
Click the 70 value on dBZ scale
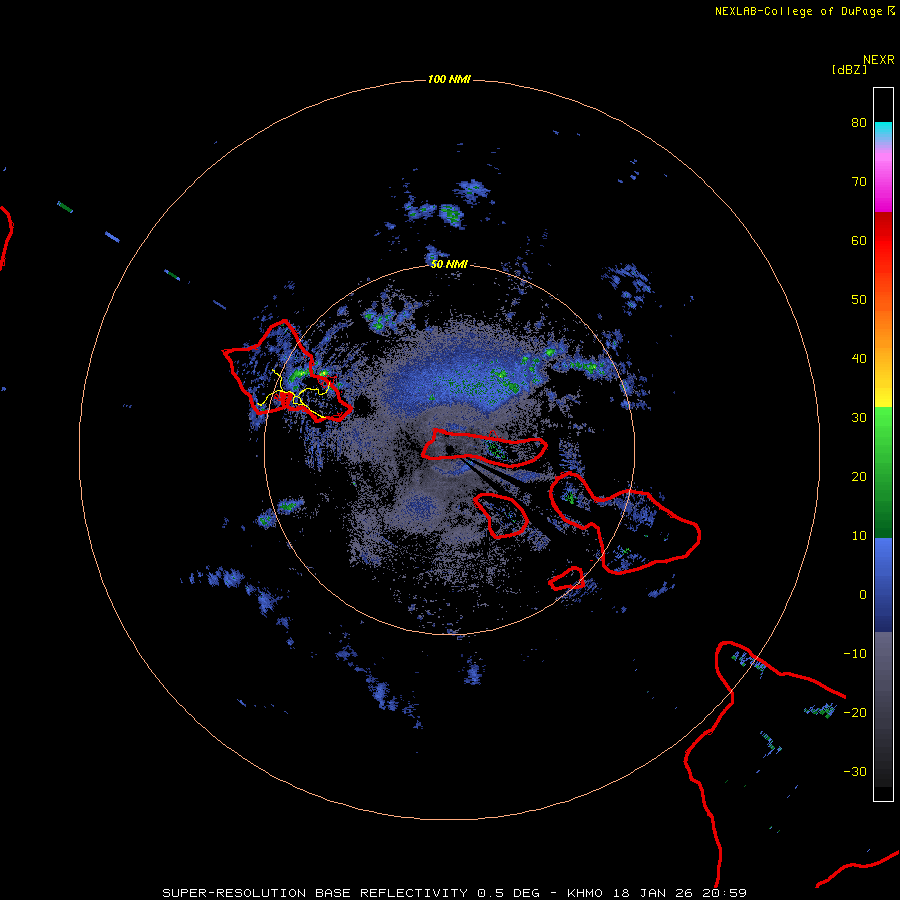(859, 181)
